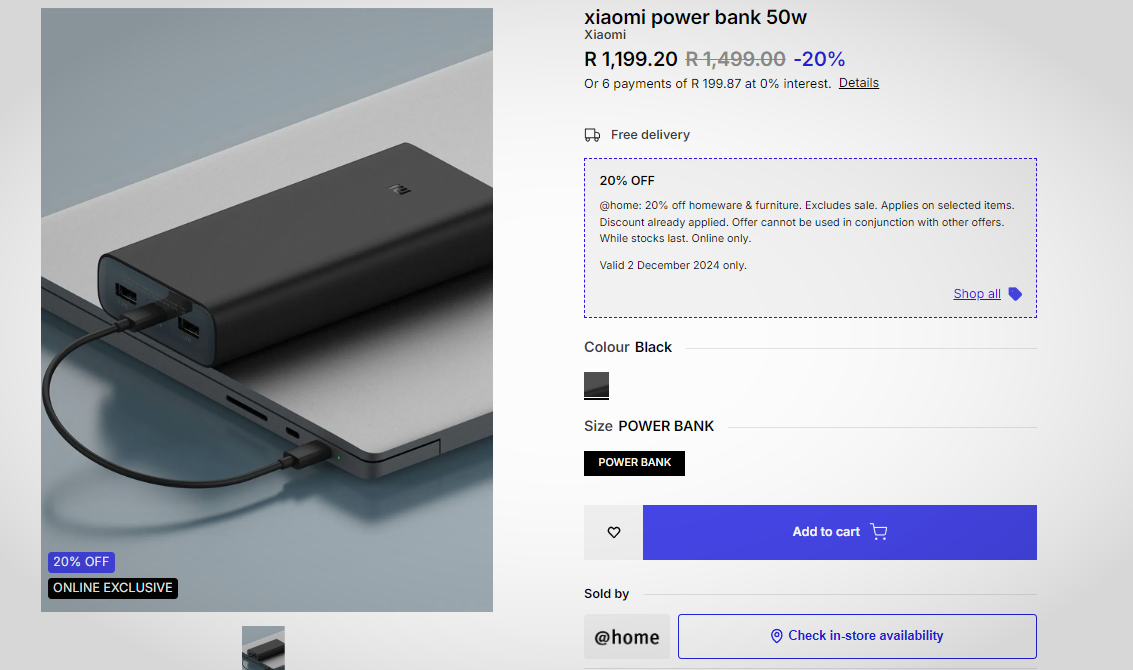Viewport: 1133px width, 670px height.
Task: Add product to wishlist with heart icon
Action: point(614,532)
